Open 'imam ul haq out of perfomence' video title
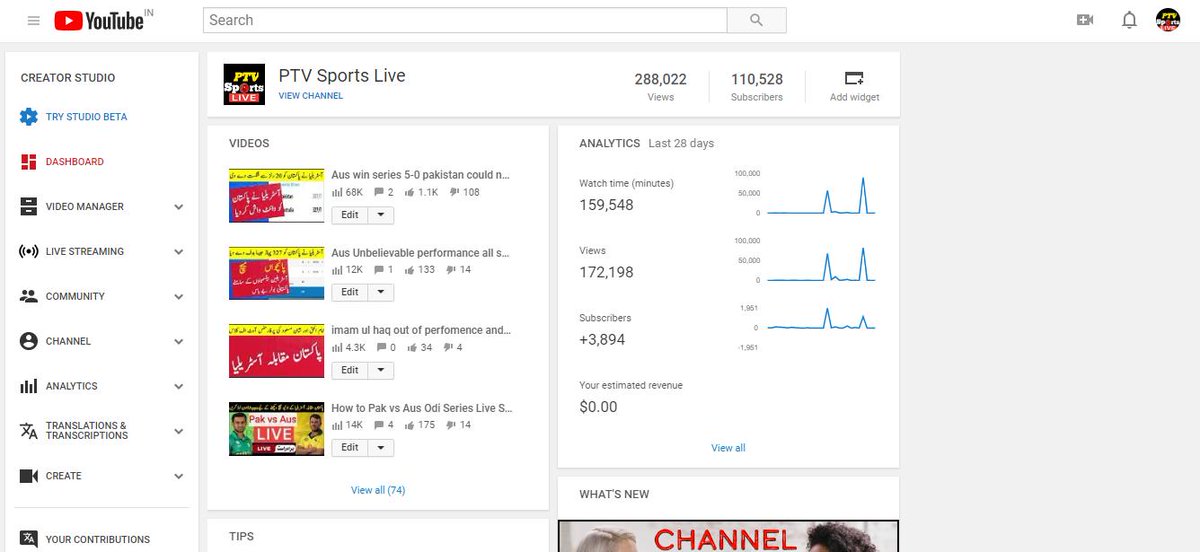The height and width of the screenshot is (552, 1200). tap(421, 330)
